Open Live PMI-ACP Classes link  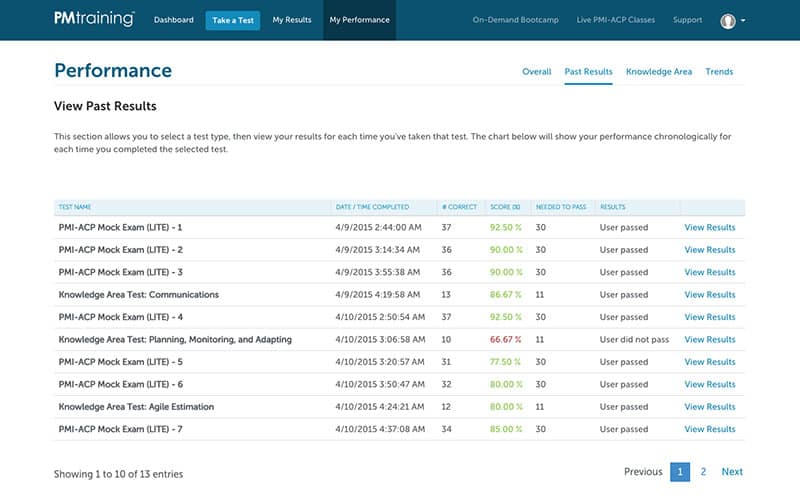[x=615, y=20]
